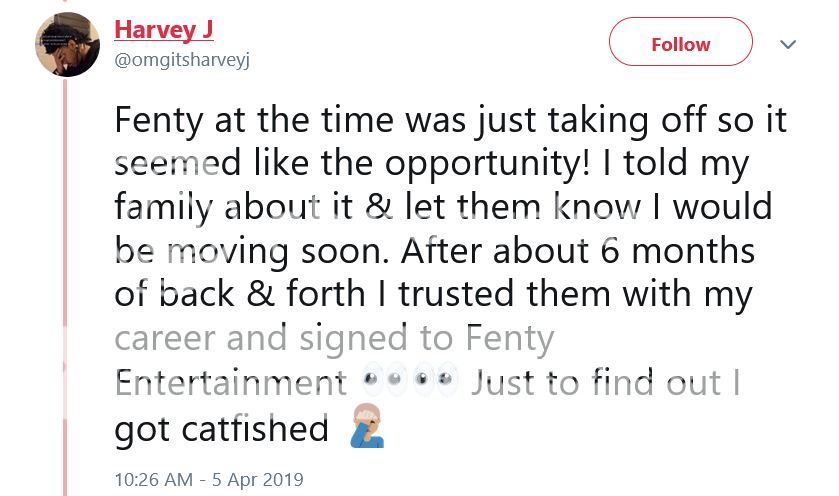This screenshot has width=839, height=496.
Task: Open the tweet options chevron menu
Action: click(788, 44)
